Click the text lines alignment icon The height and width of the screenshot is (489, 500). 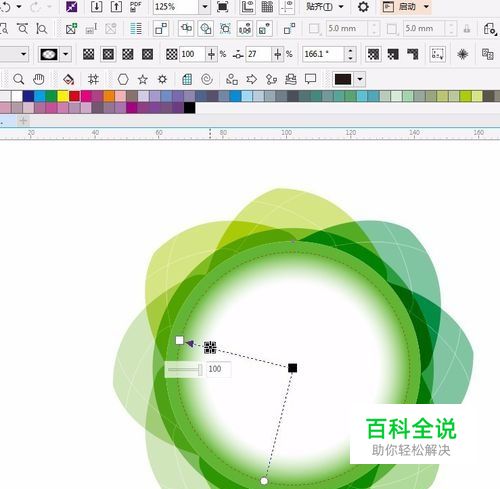point(136,29)
